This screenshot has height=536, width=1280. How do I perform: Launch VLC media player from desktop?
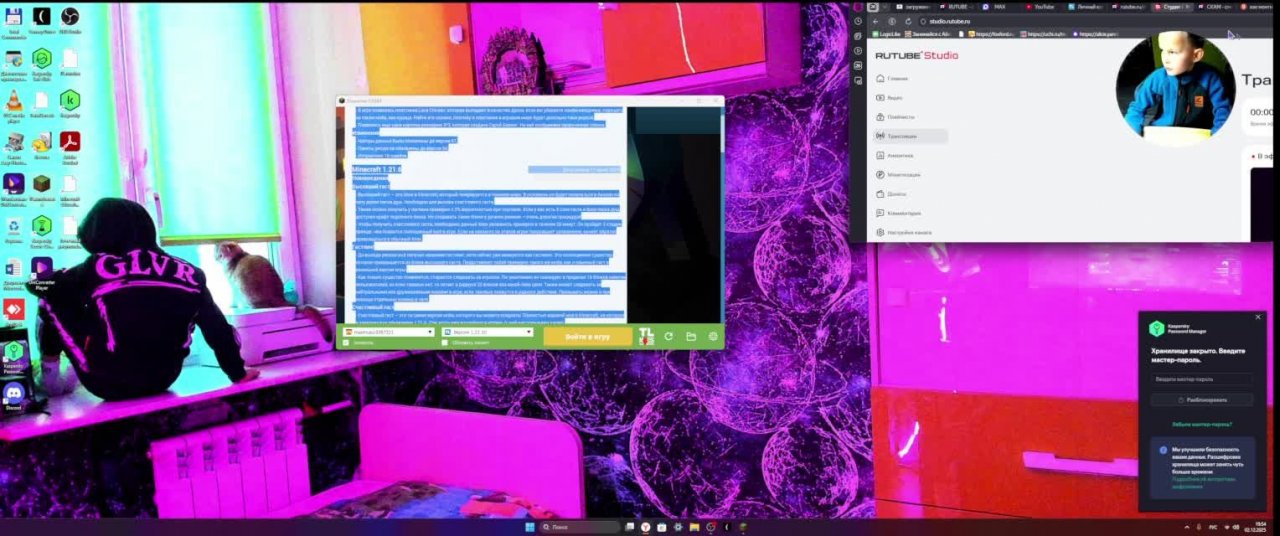pyautogui.click(x=14, y=101)
